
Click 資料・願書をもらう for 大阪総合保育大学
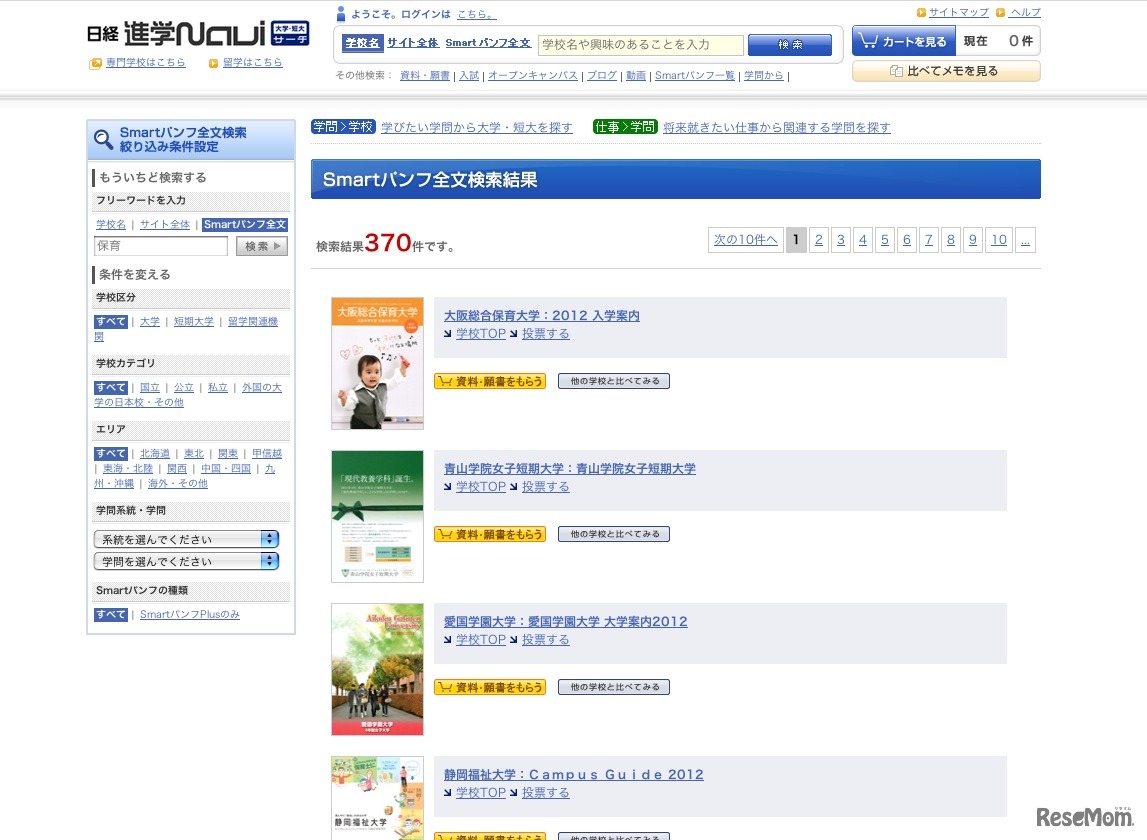click(490, 381)
